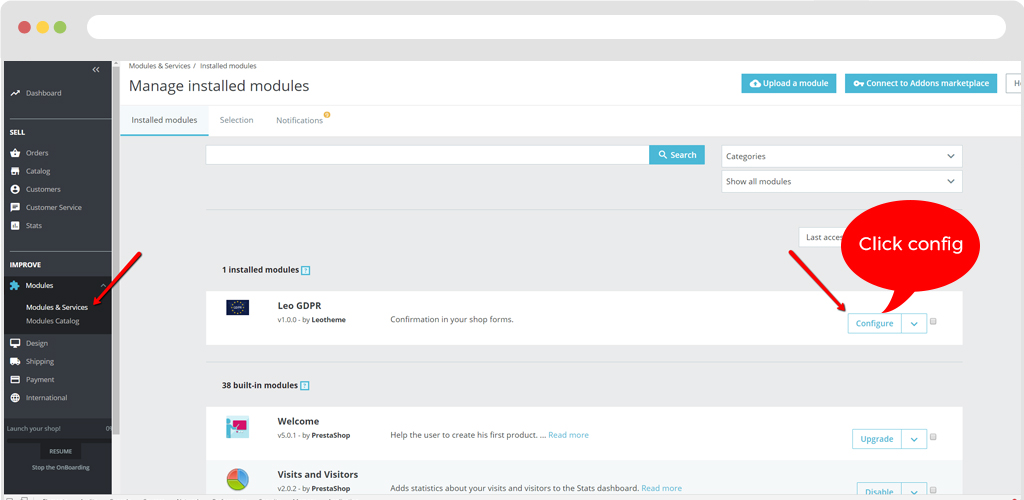Screen dimensions: 1024x500
Task: Click the Payment card icon
Action: point(15,380)
